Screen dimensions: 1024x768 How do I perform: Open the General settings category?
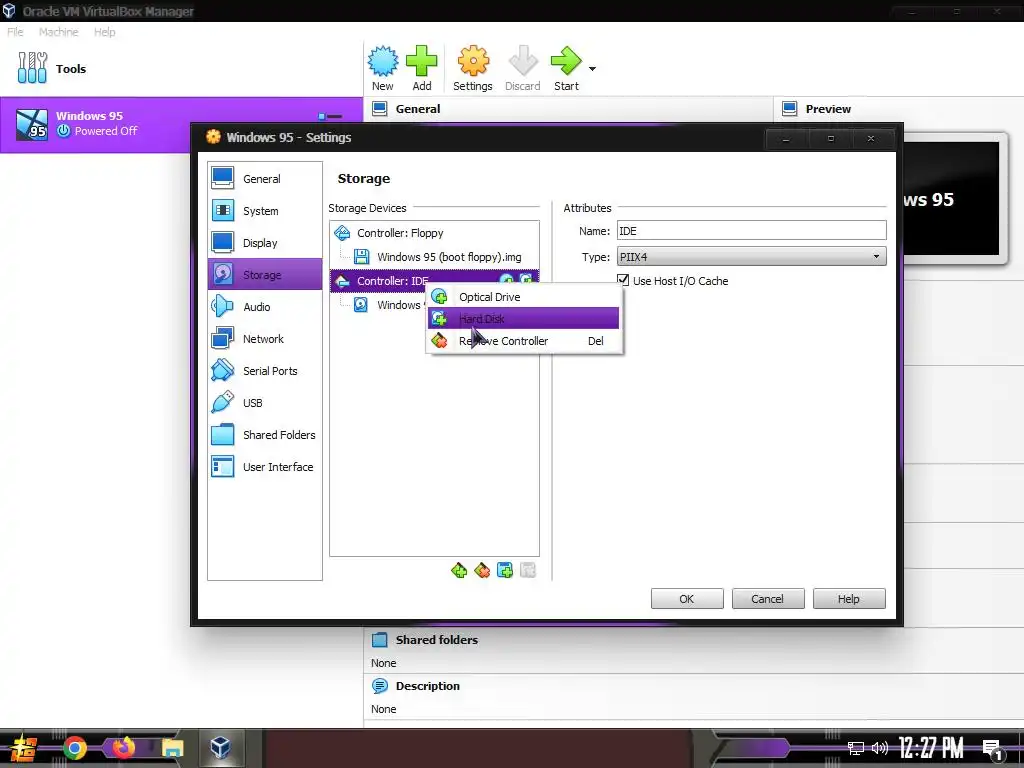click(264, 179)
